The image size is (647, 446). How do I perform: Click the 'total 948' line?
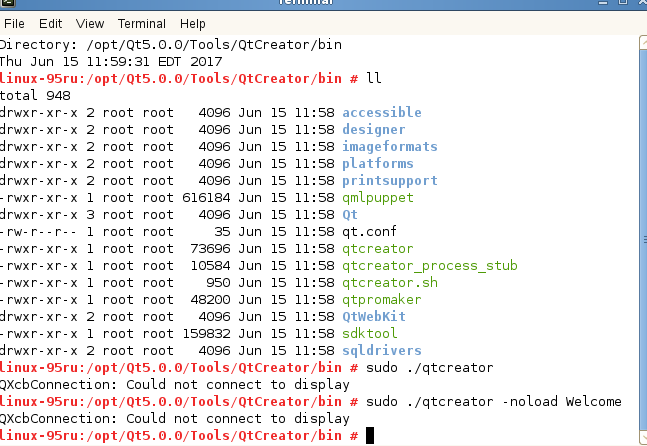35,95
